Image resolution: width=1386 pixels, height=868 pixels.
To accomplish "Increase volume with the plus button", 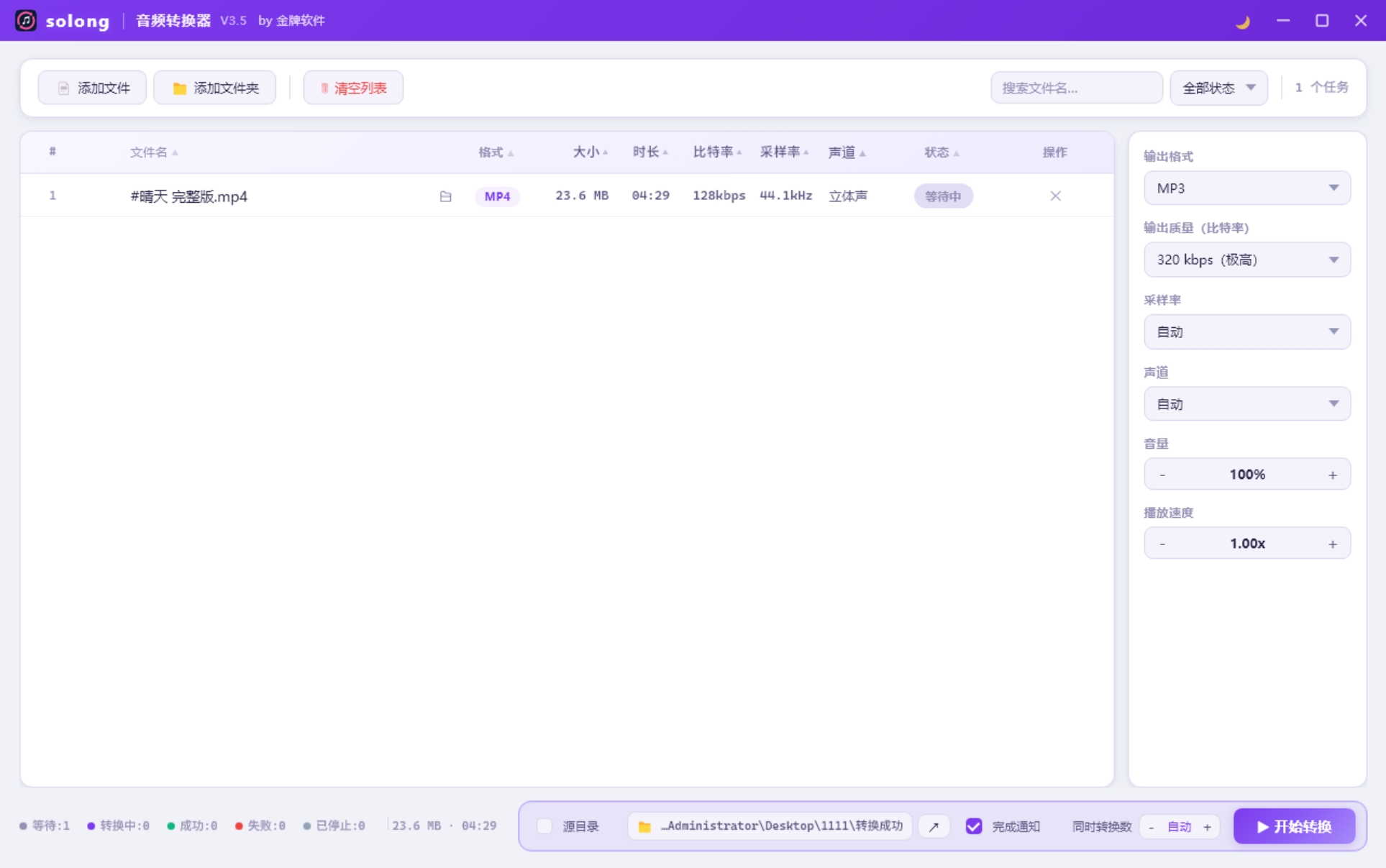I will pos(1333,475).
